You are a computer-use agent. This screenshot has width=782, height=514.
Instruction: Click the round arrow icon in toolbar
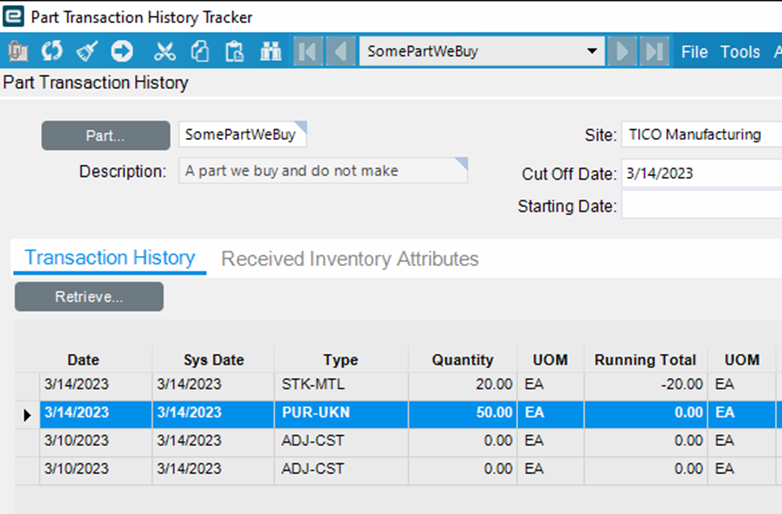click(x=122, y=51)
